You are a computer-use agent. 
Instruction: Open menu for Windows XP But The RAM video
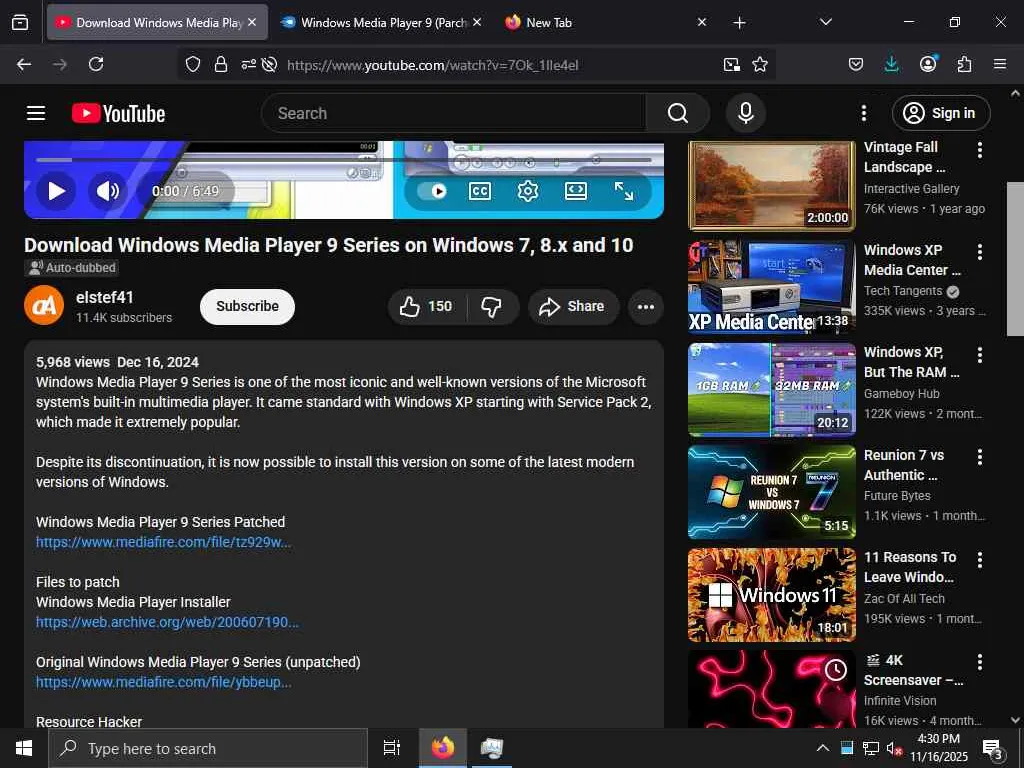tap(979, 355)
